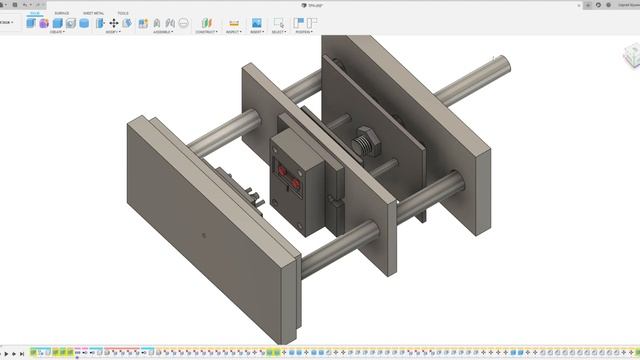
Task: Click the gray circular icon in Assemble group
Action: [x=184, y=23]
